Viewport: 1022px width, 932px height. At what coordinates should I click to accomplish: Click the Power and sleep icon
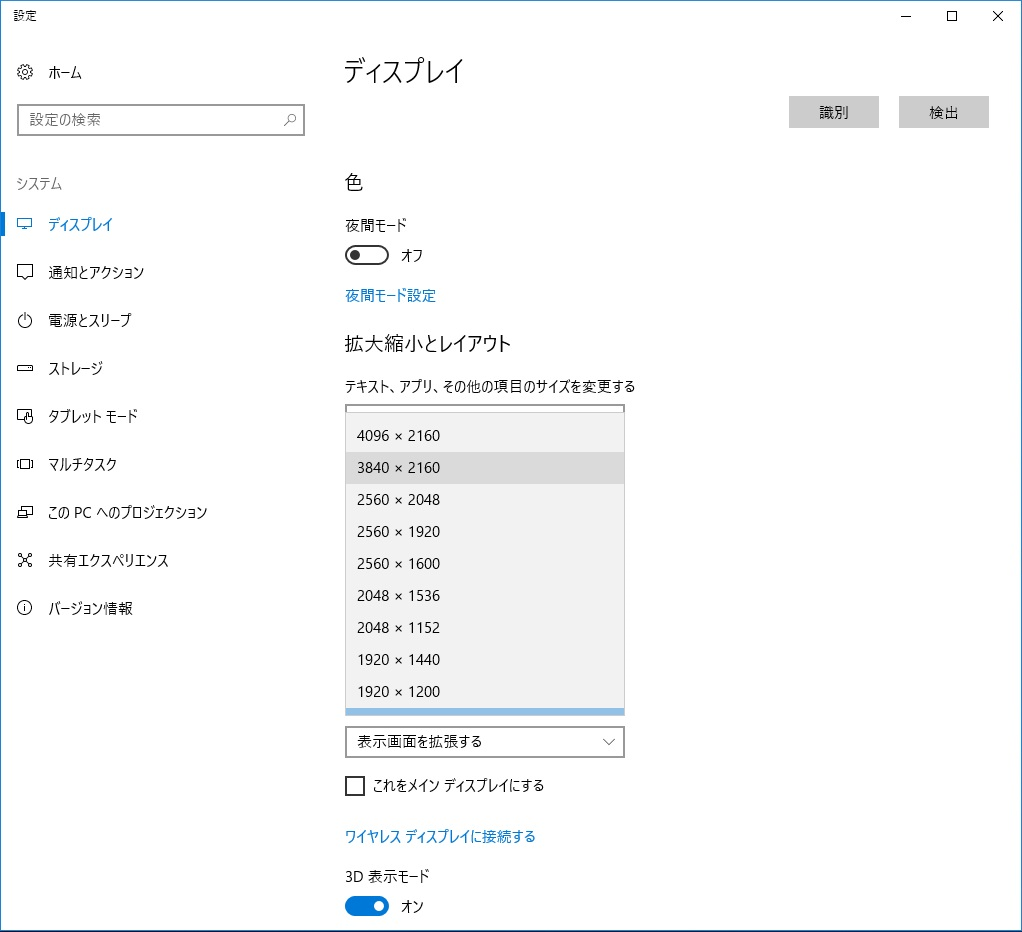point(26,321)
